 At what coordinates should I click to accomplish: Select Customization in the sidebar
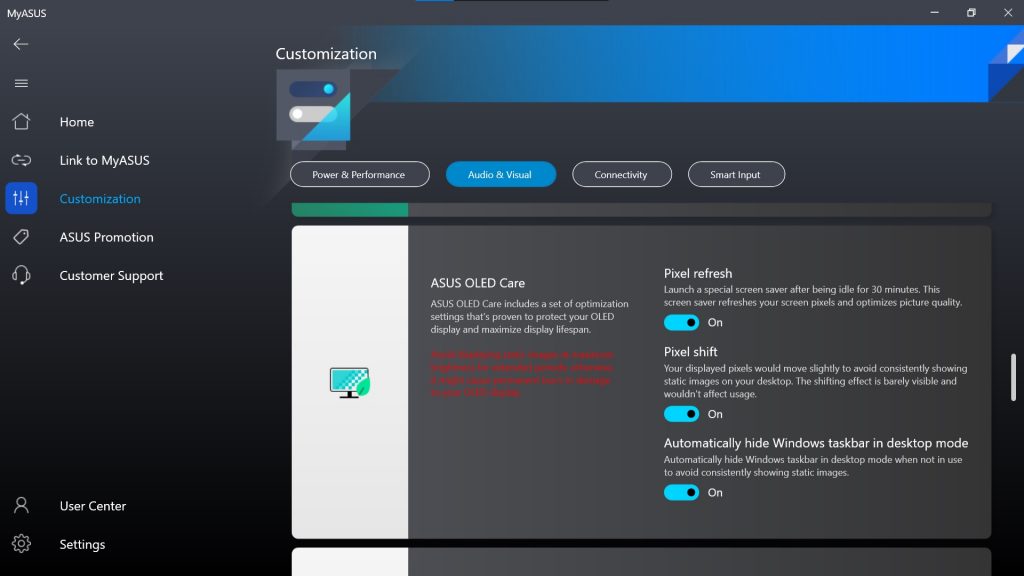click(x=100, y=199)
